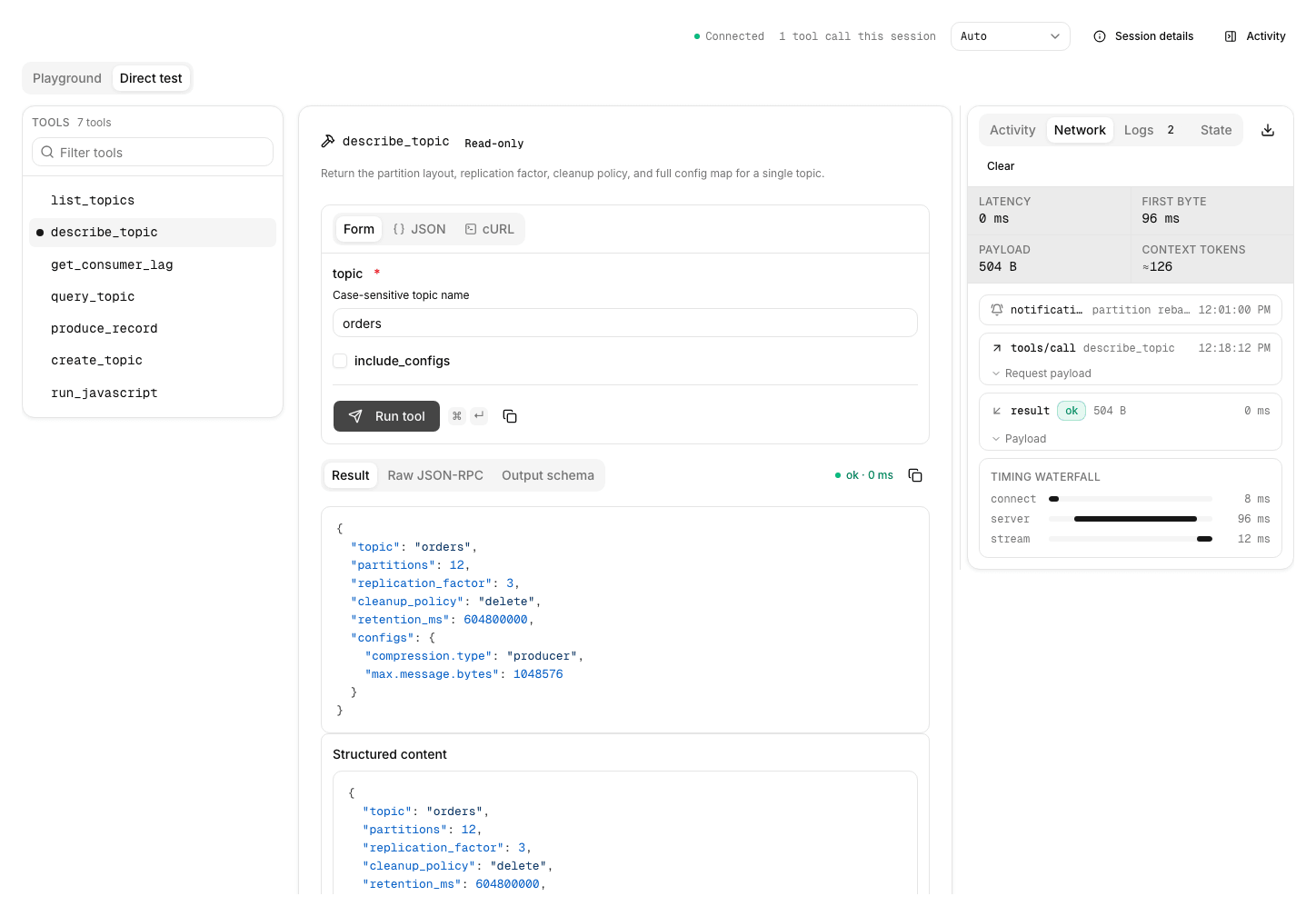Open the Output schema tab

[x=548, y=475]
